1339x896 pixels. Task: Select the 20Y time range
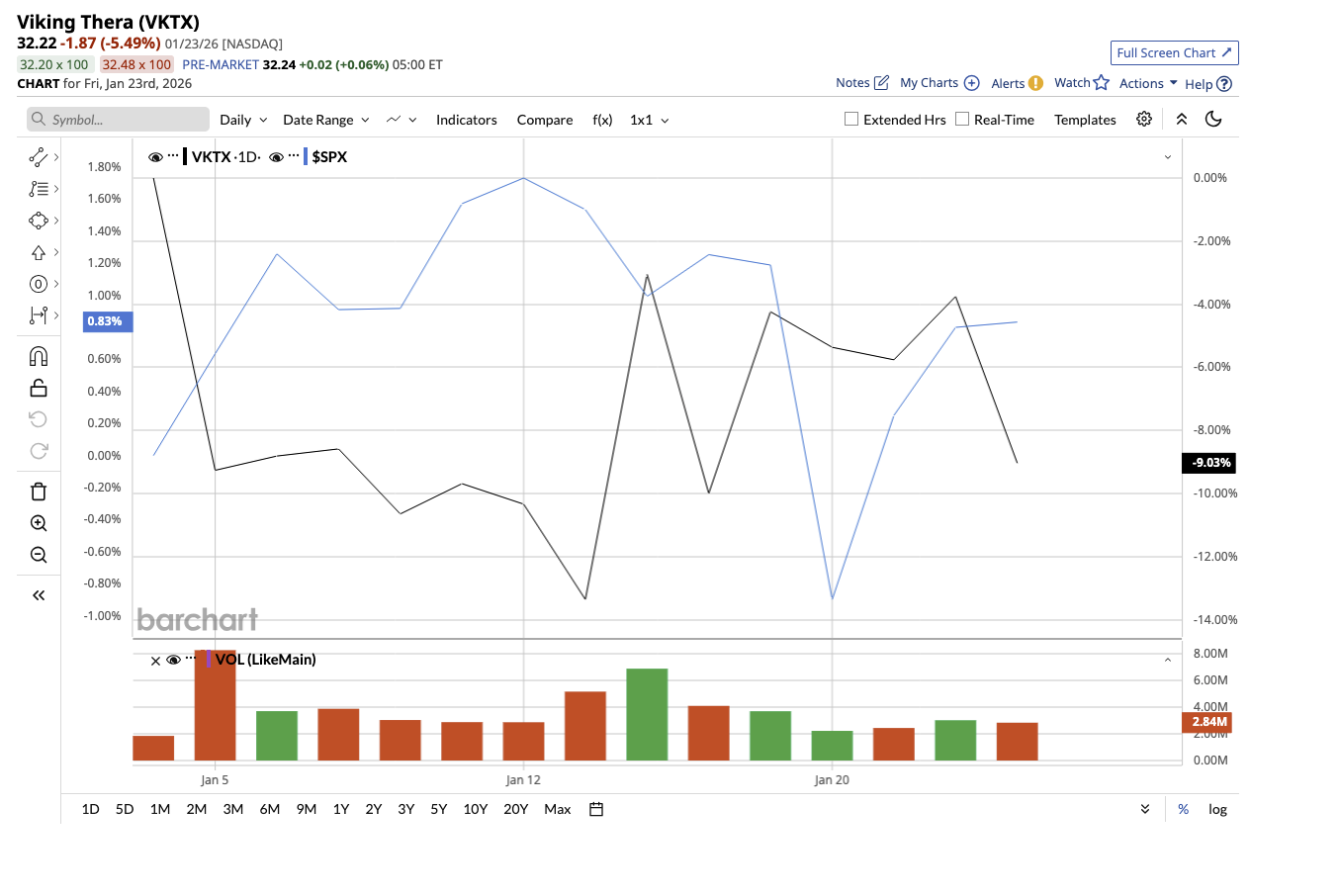tap(516, 809)
